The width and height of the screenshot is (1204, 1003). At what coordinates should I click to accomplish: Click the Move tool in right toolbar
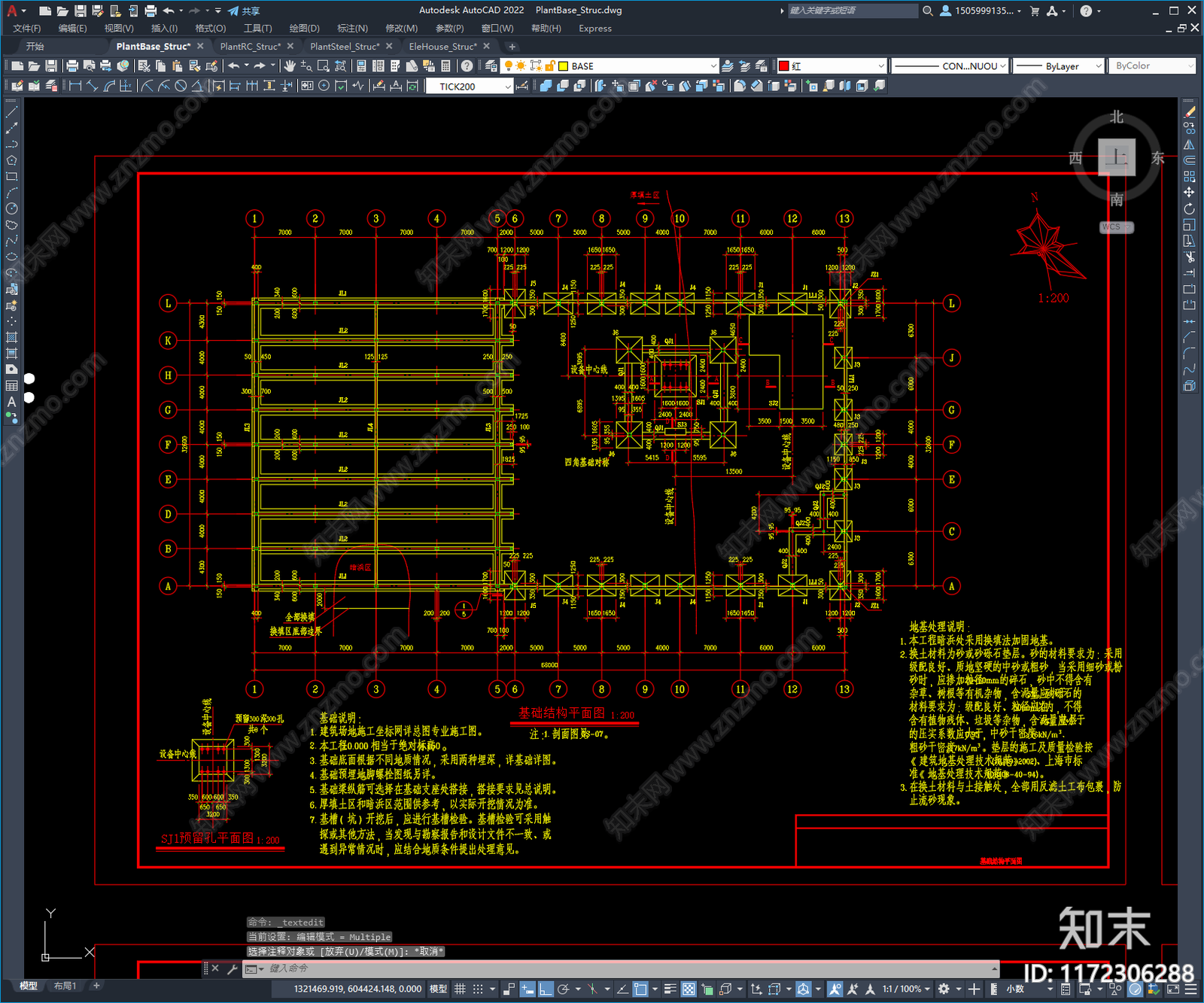[x=1189, y=193]
